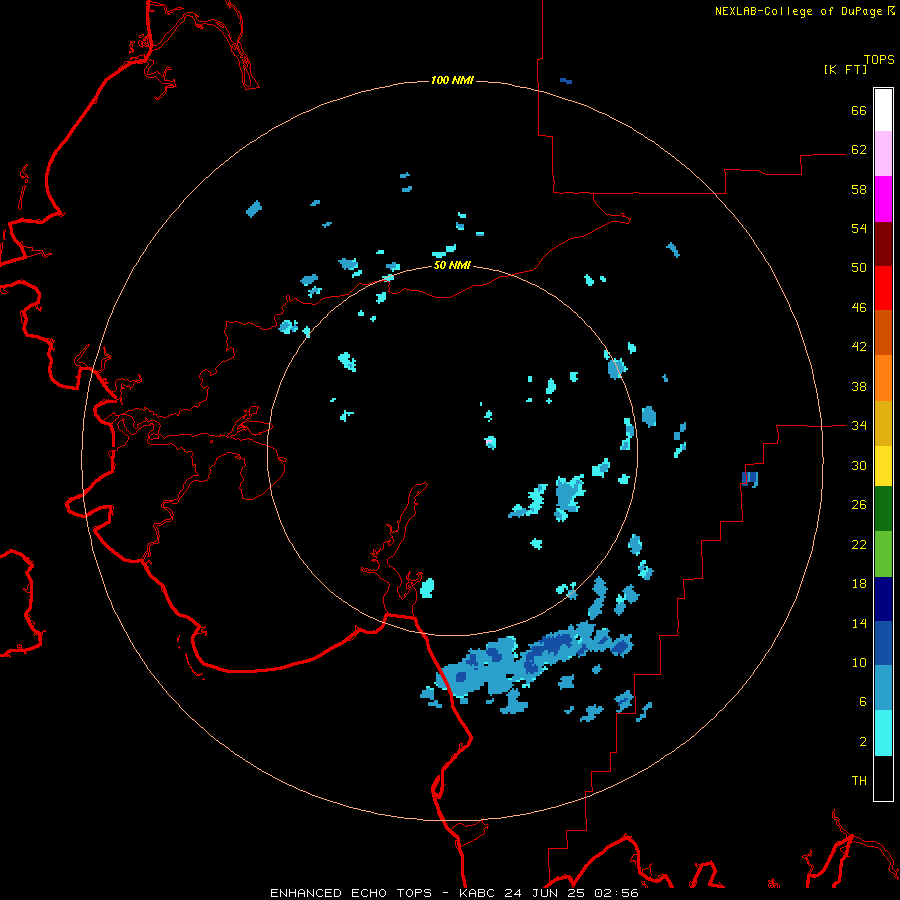This screenshot has width=900, height=900.
Task: Click the [K FT] legend units label
Action: pyautogui.click(x=845, y=69)
